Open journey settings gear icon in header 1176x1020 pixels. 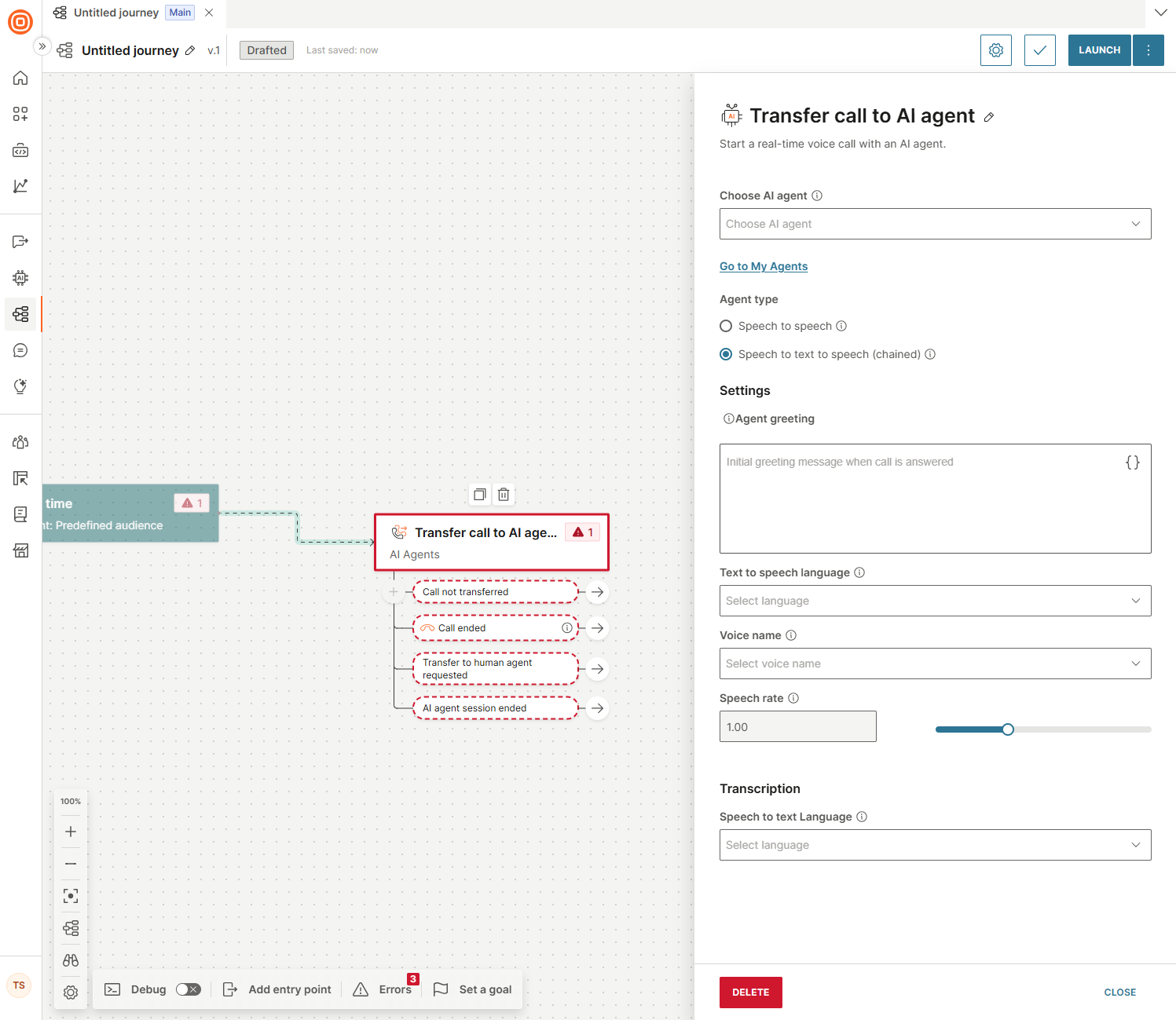coord(995,50)
